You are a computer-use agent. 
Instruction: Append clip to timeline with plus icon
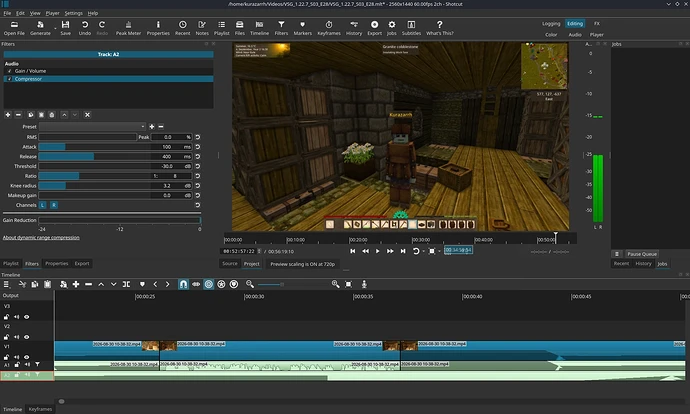point(76,284)
